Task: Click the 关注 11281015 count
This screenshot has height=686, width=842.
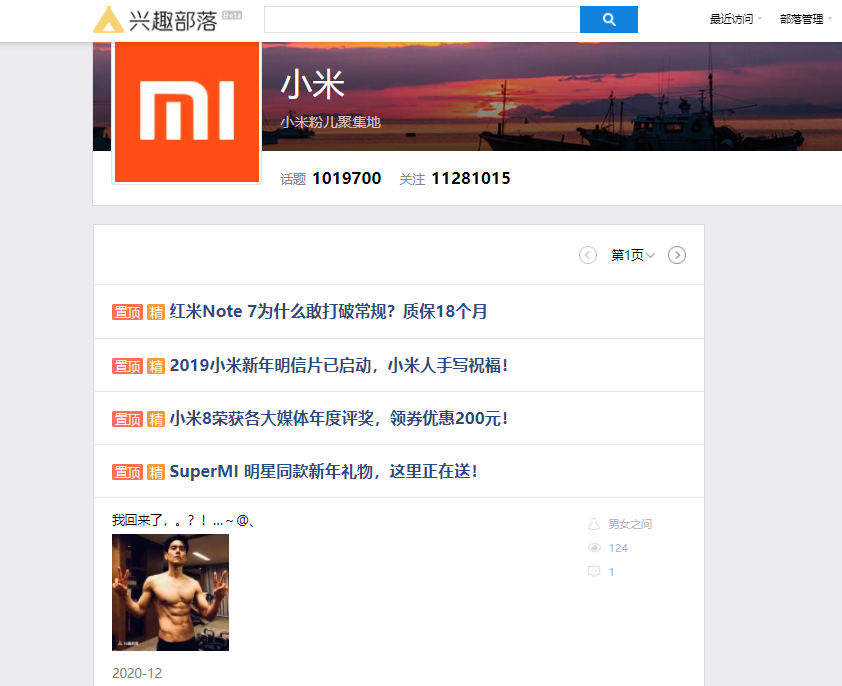Action: click(455, 178)
